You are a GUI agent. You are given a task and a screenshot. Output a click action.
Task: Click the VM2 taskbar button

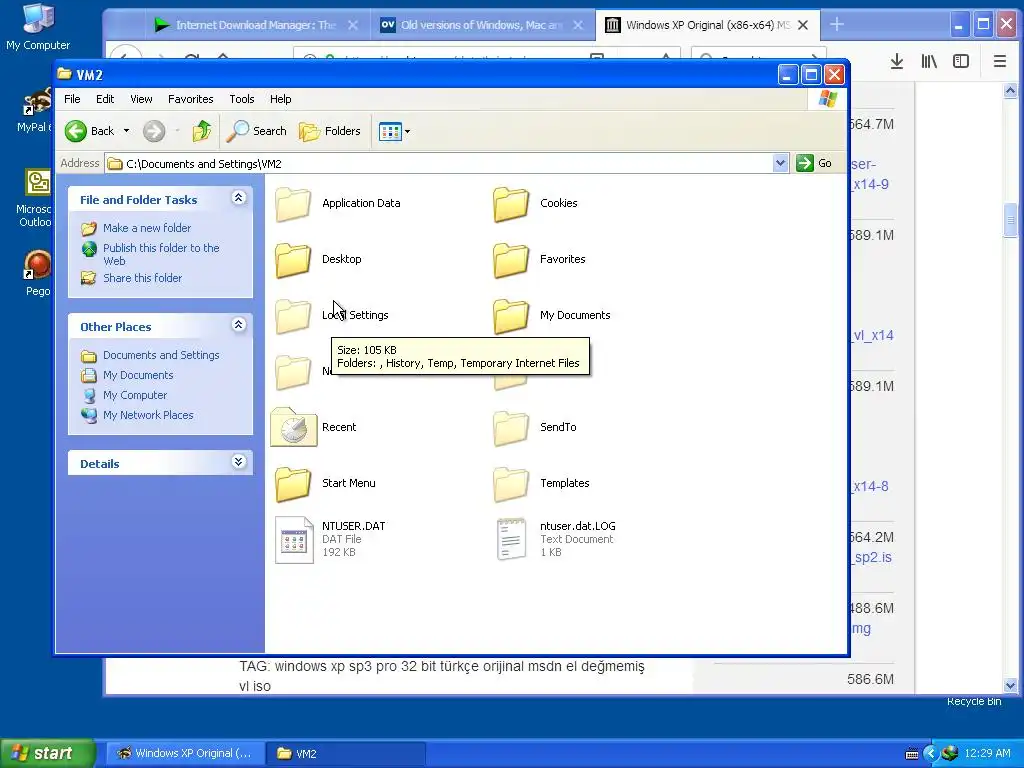[x=347, y=753]
